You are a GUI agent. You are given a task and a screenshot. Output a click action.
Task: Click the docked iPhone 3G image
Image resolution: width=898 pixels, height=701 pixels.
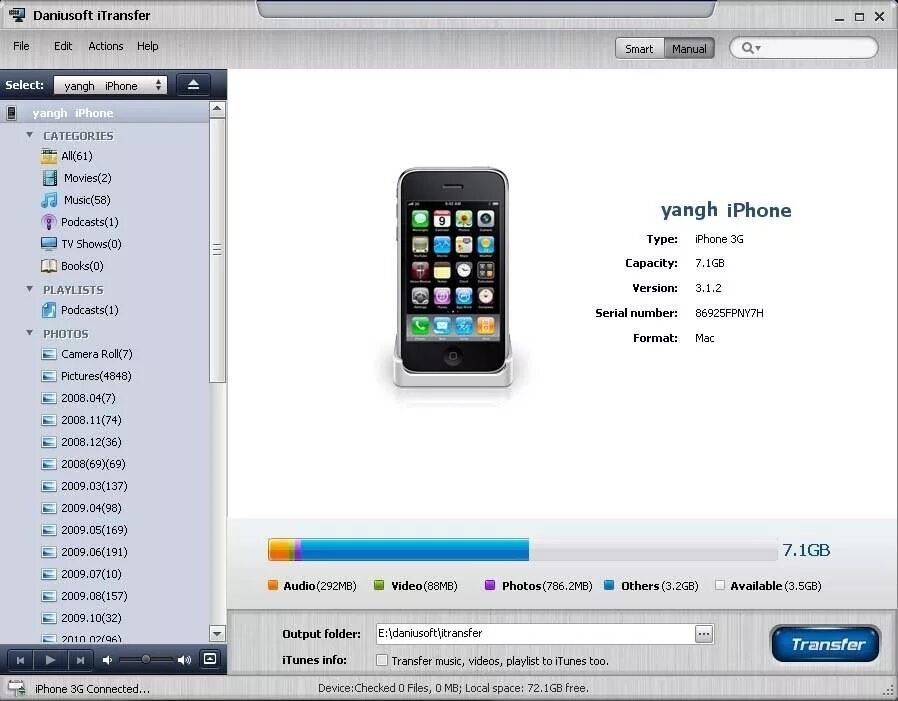tap(452, 278)
